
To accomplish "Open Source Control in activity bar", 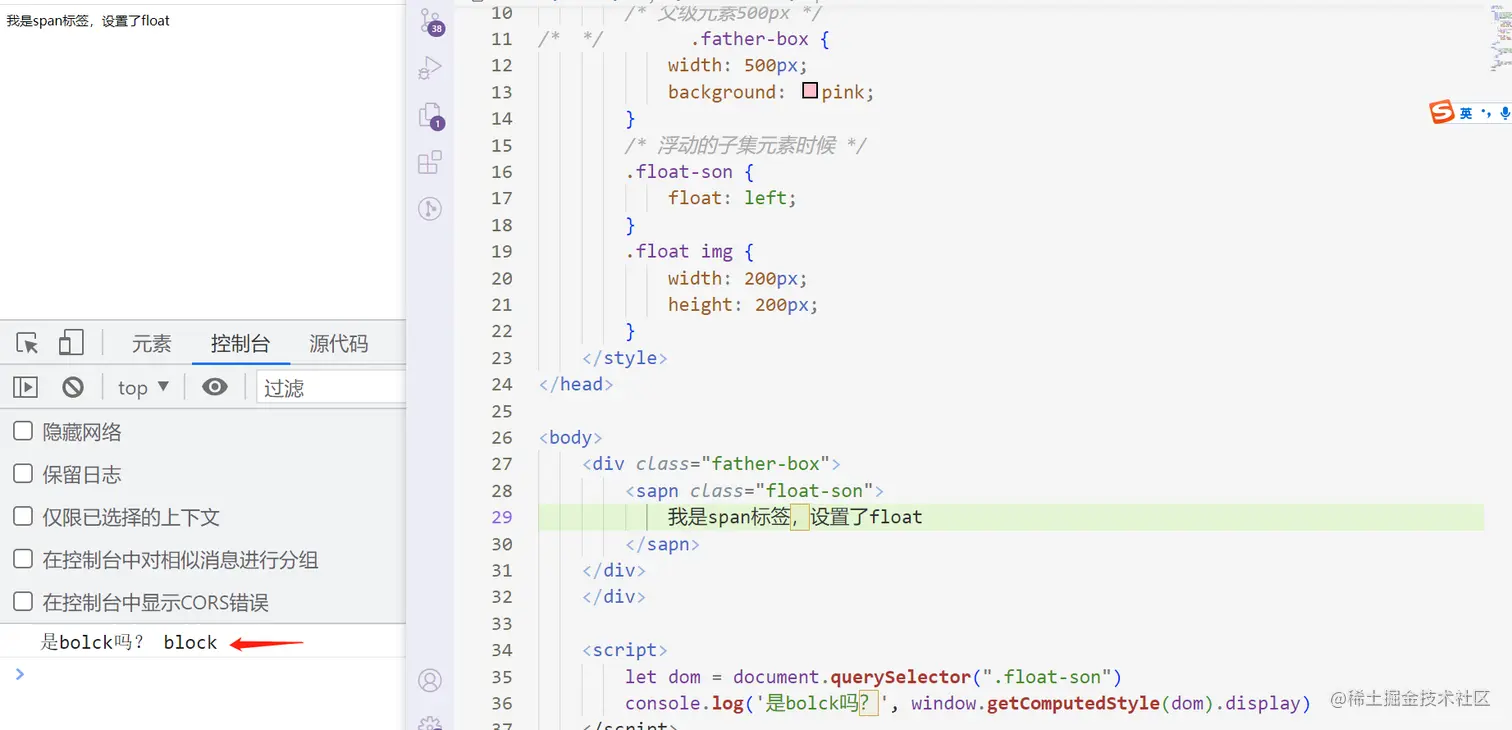I will (x=430, y=21).
